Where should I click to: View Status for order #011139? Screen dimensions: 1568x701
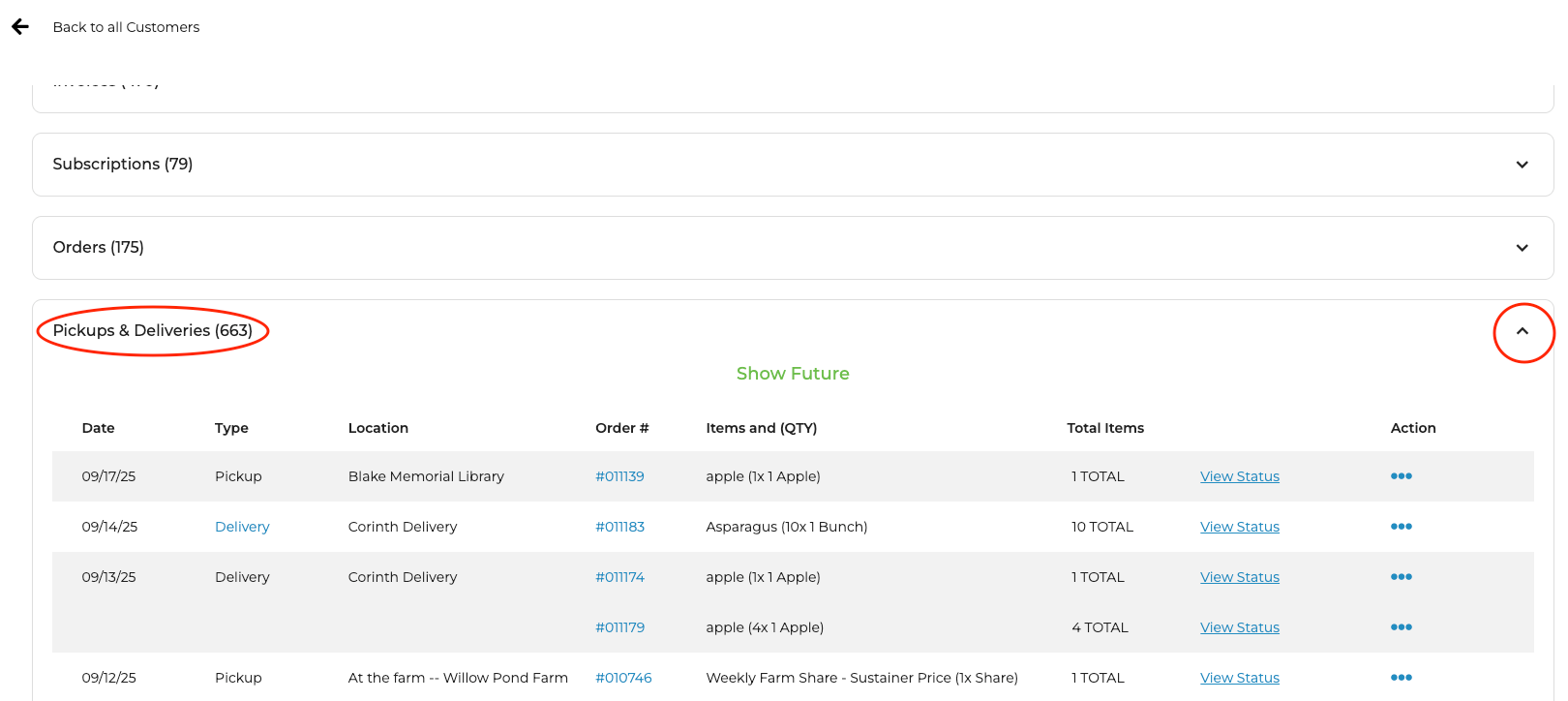coord(1240,476)
